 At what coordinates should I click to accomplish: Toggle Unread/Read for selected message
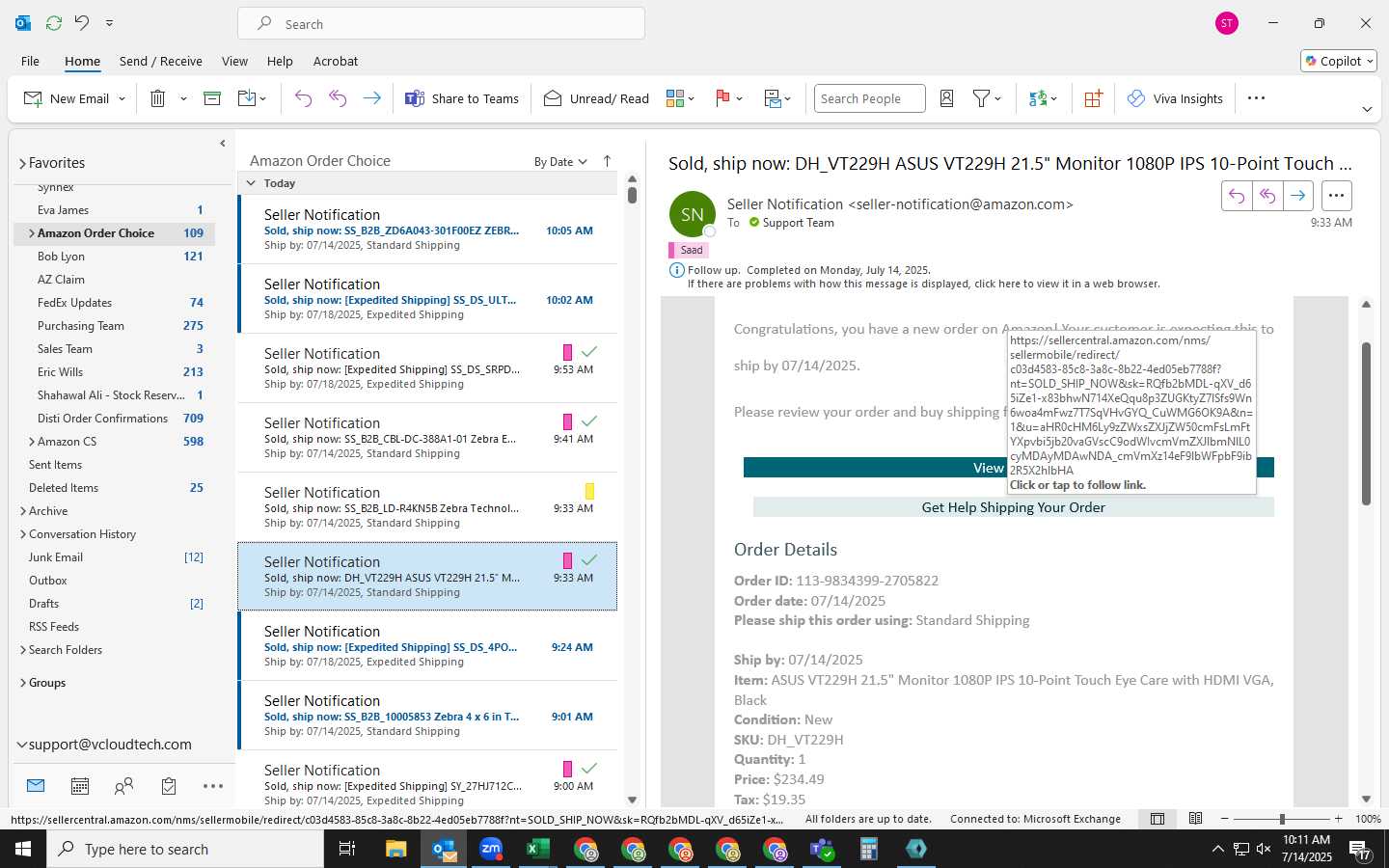tap(596, 98)
